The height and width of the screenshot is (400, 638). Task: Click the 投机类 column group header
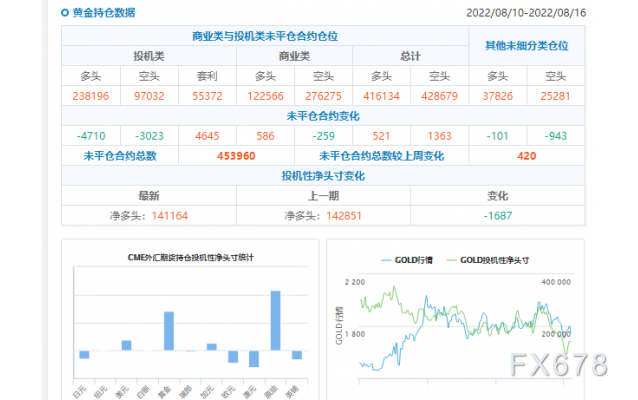(149, 56)
